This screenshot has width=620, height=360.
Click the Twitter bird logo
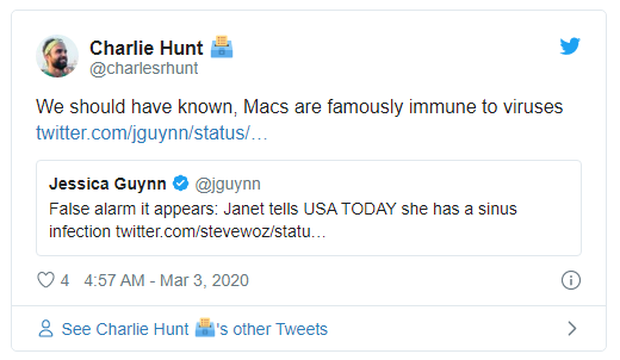[570, 46]
